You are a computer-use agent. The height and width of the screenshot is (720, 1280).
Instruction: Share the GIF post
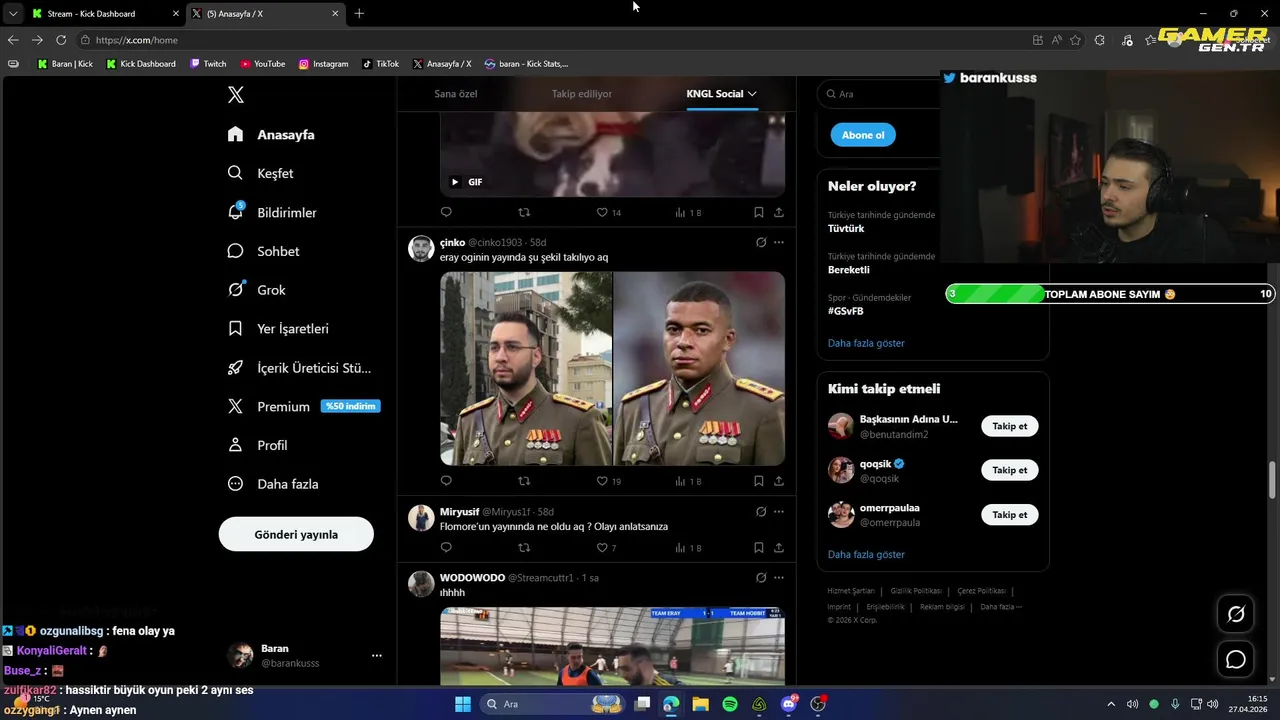point(779,212)
